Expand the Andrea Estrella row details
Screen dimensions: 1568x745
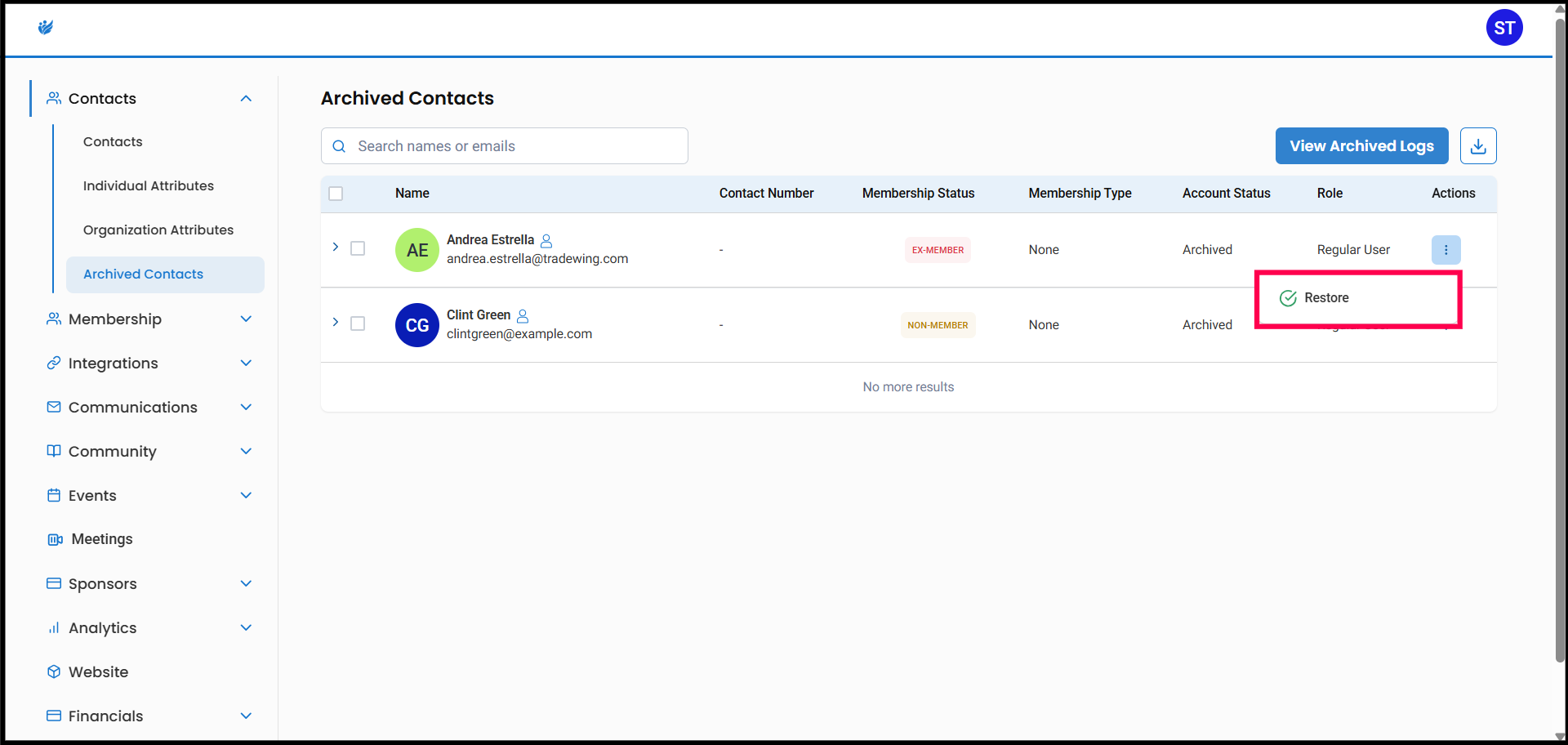click(x=335, y=247)
